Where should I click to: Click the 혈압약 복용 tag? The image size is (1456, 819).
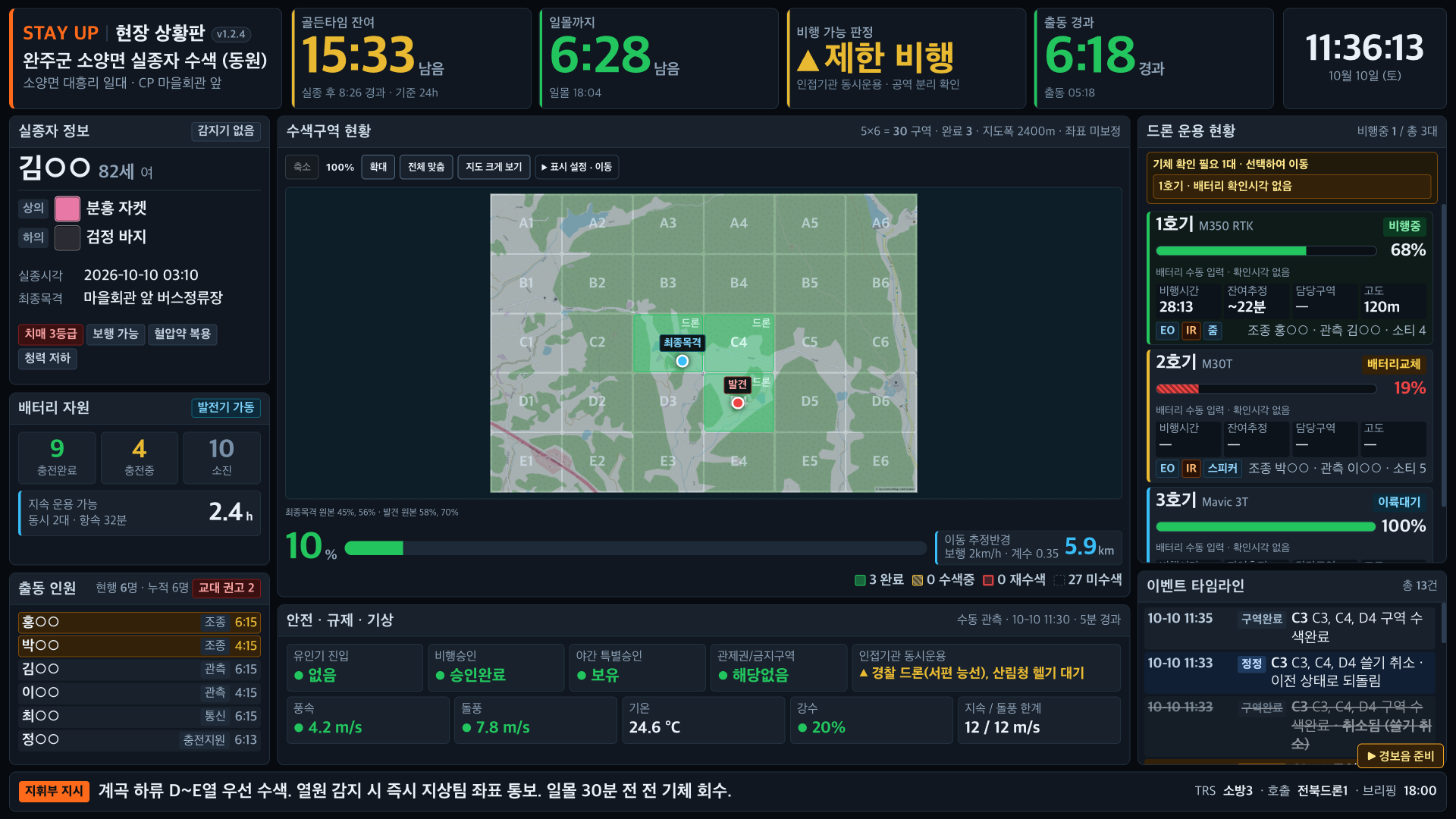(183, 334)
